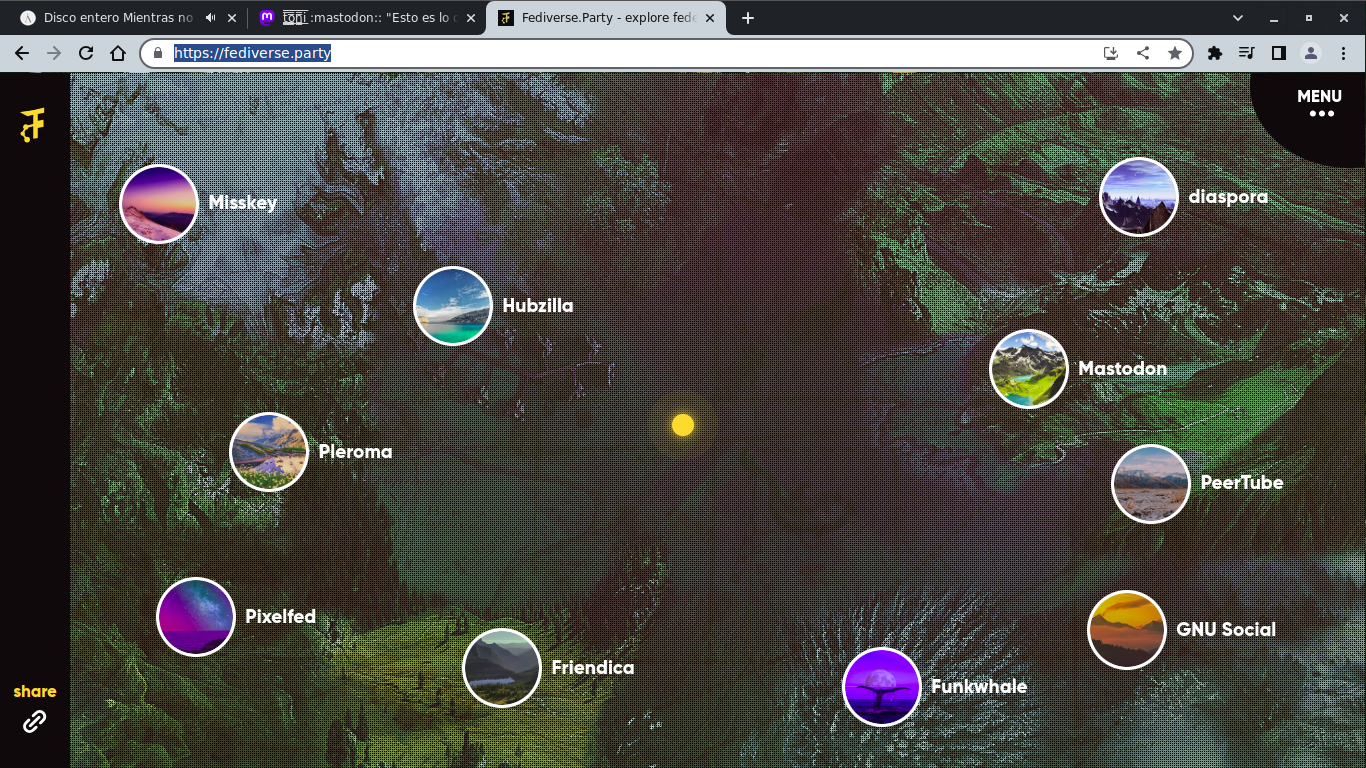Click the Misskey text label
The height and width of the screenshot is (768, 1366).
[243, 203]
